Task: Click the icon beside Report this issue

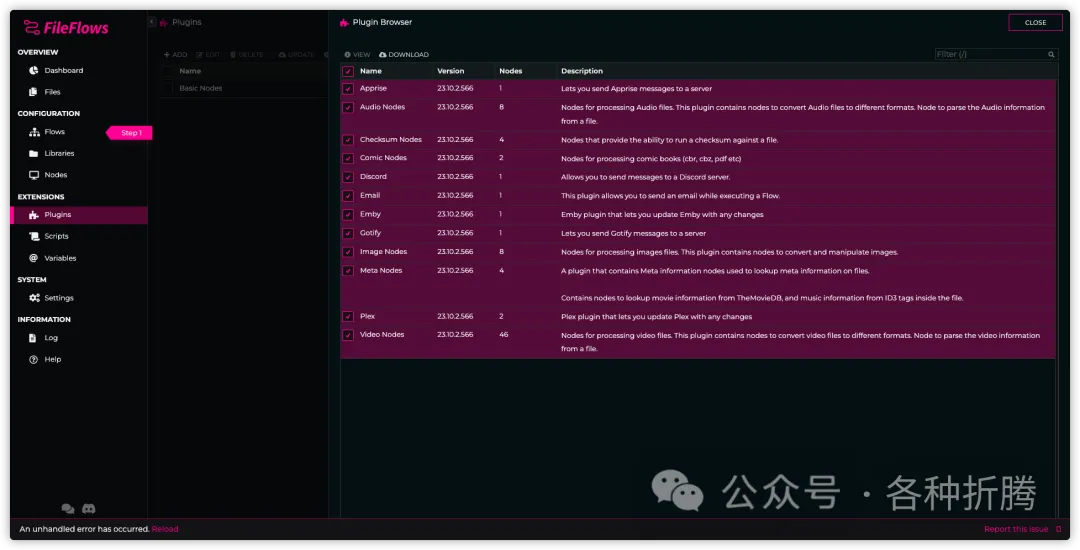Action: coord(1058,529)
